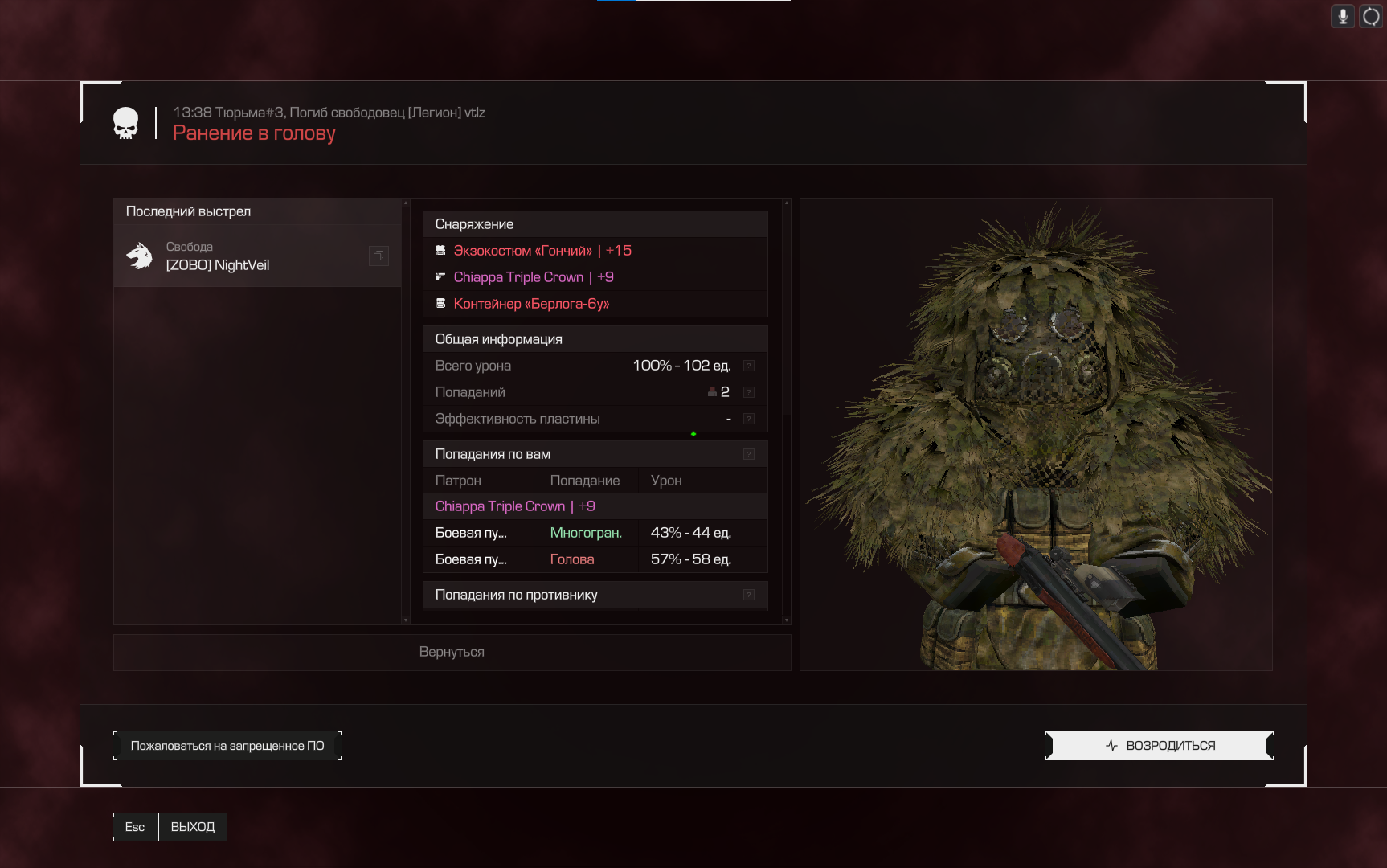Copy NightVeil's name using copy icon
Screen dimensions: 1387x868
click(x=378, y=256)
